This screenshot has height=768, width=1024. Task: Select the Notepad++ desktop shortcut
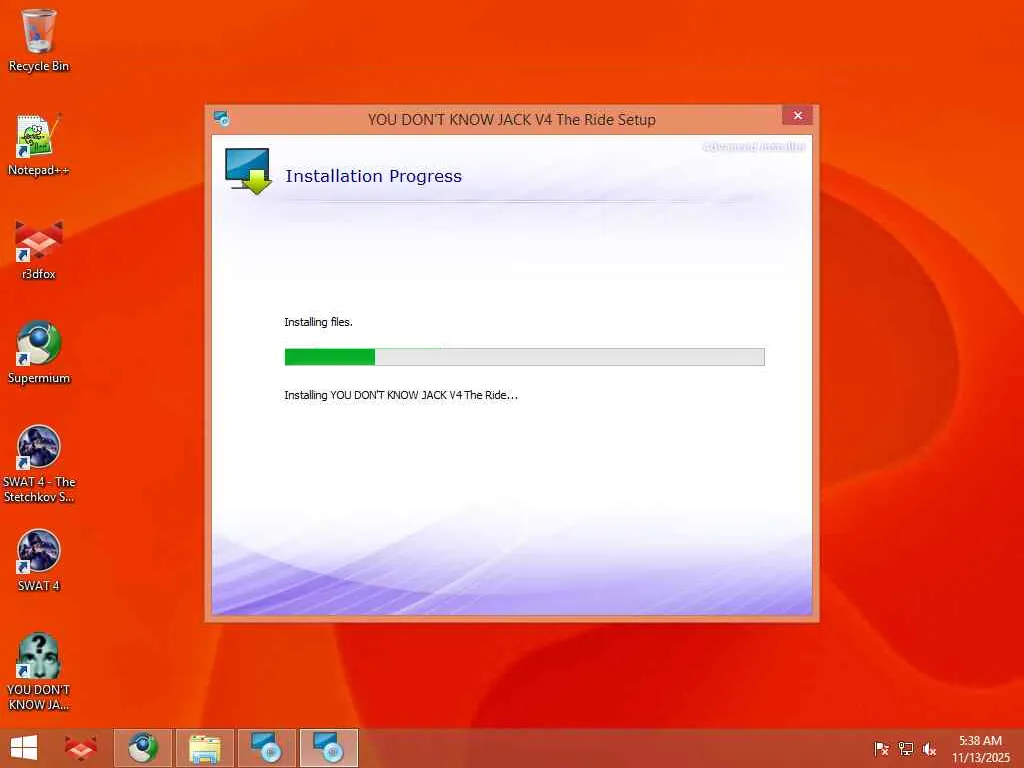pos(39,145)
